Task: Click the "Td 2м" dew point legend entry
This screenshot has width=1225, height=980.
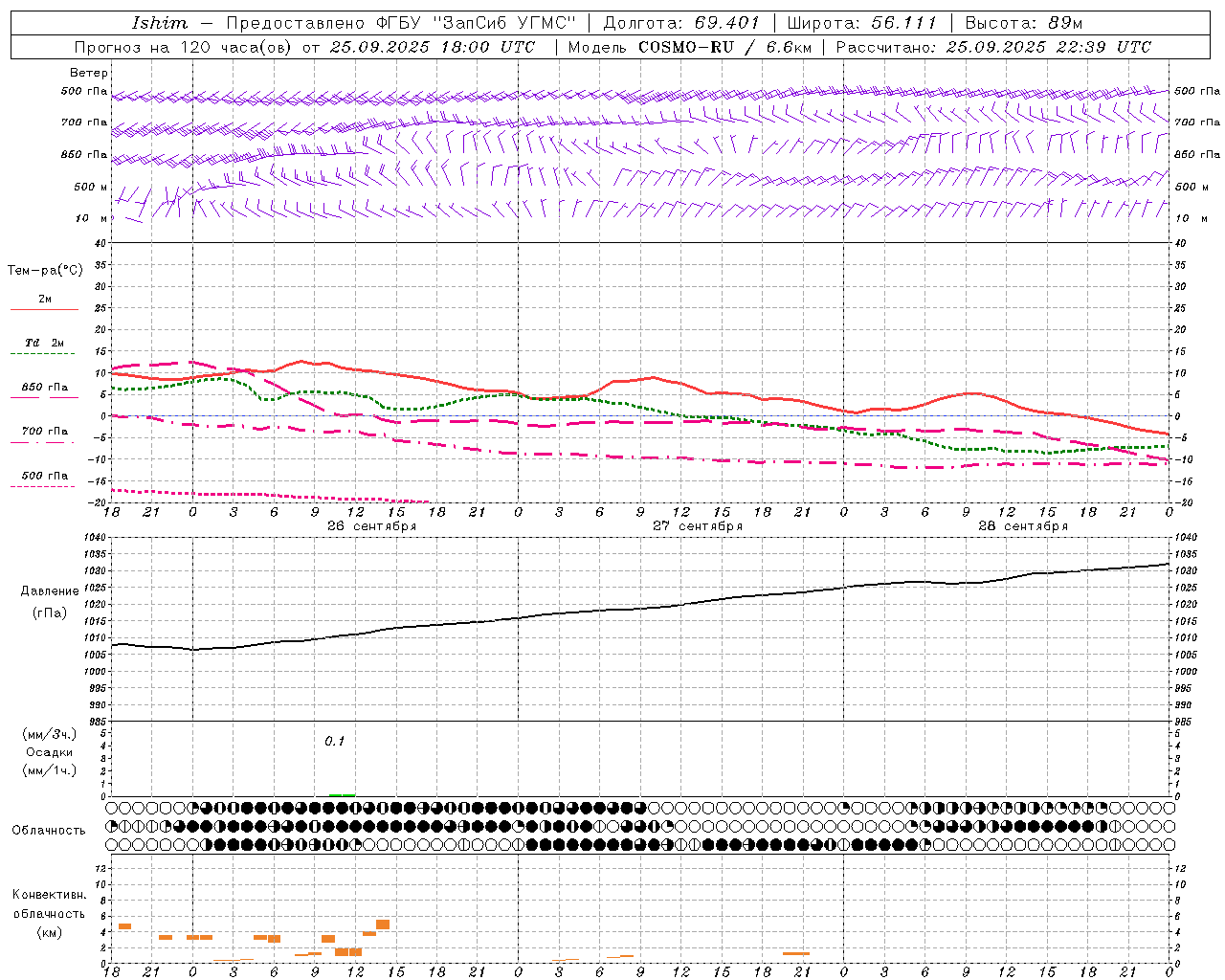Action: coord(45,343)
